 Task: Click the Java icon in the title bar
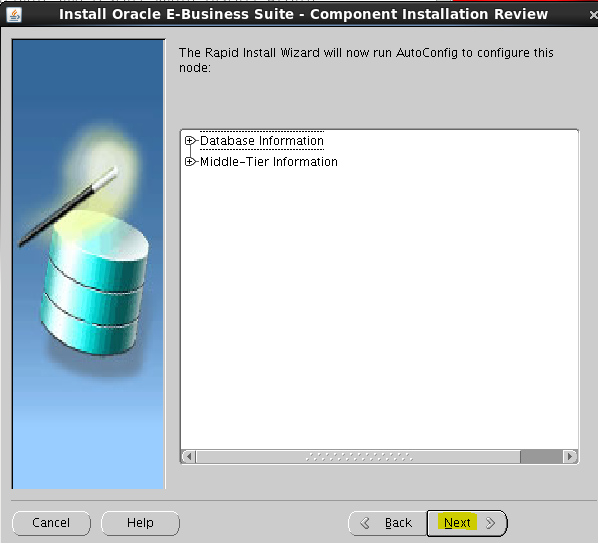14,15
